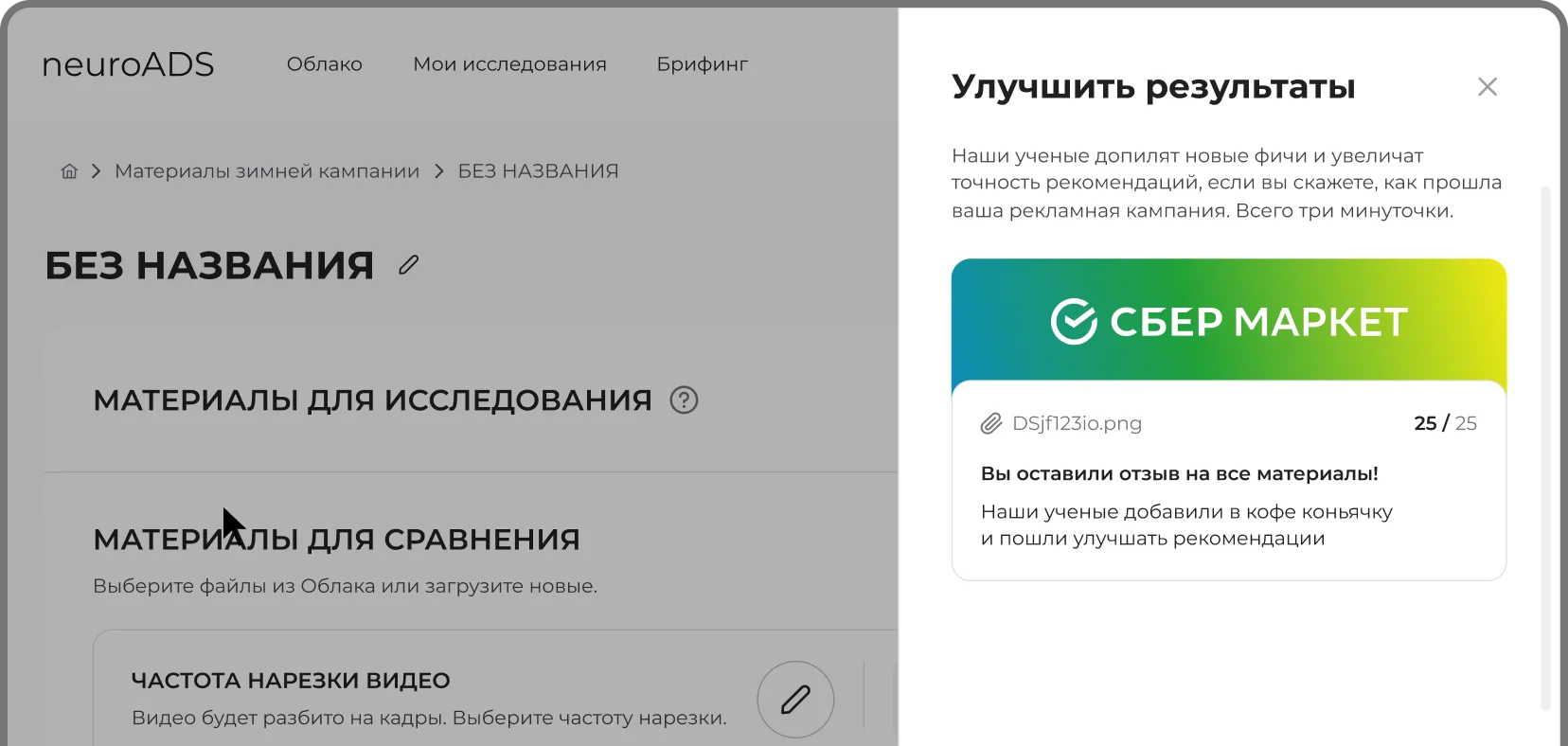Open help icon near Материалы для исследования
This screenshot has height=746, width=1568.
point(684,400)
